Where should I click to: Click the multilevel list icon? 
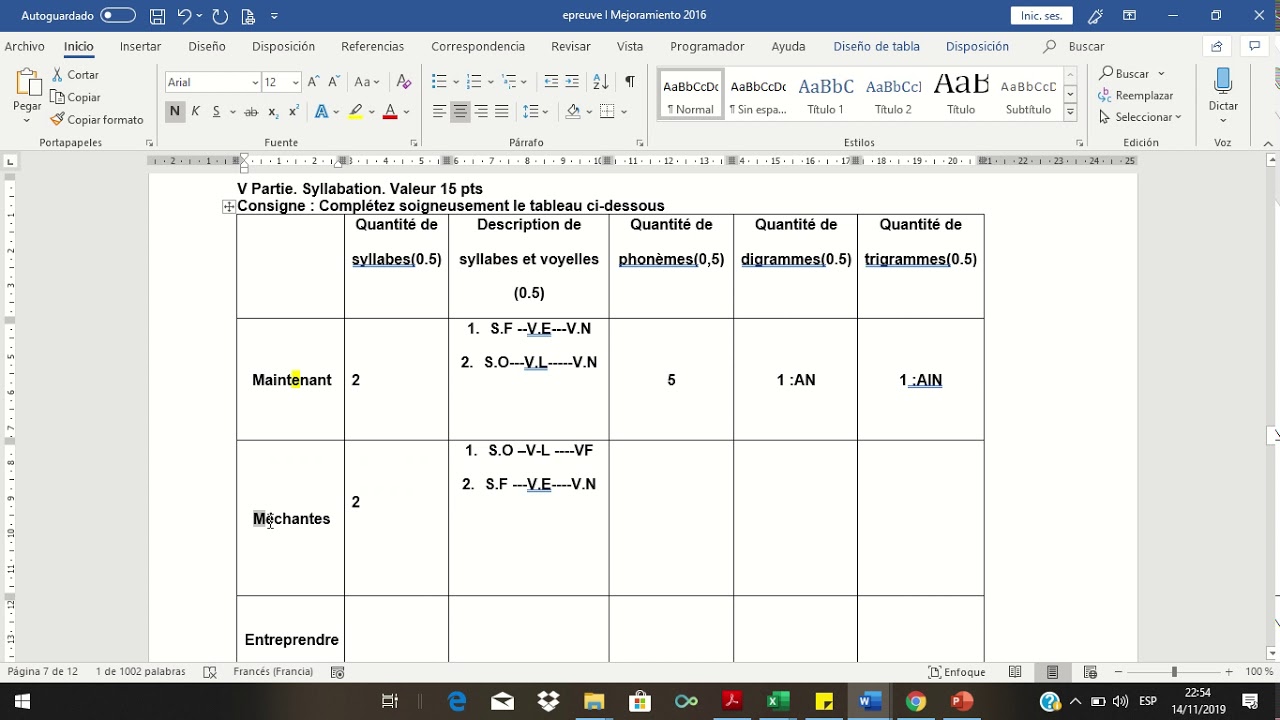[x=509, y=82]
